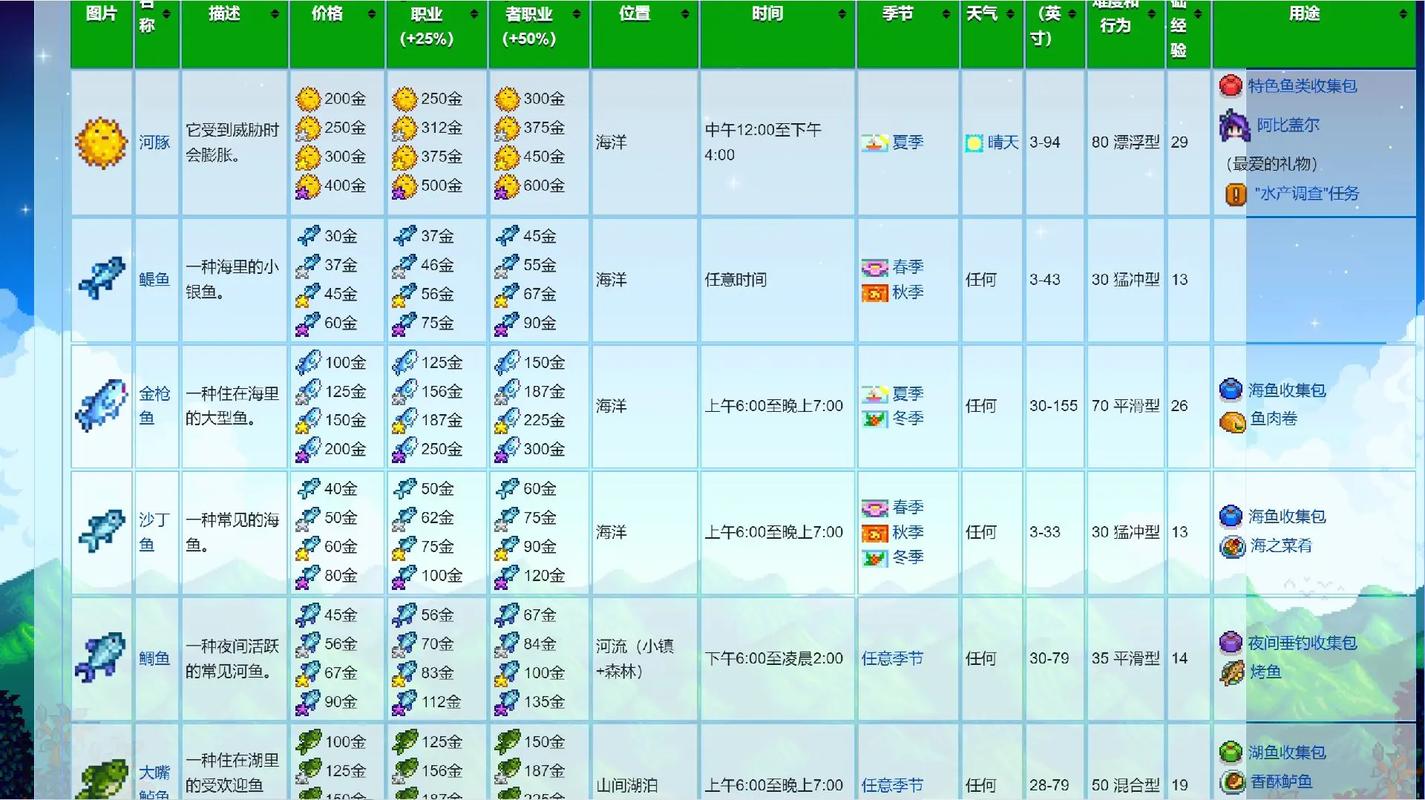Click the Pufferfish (河豚) fish image
This screenshot has width=1425, height=800.
(101, 142)
